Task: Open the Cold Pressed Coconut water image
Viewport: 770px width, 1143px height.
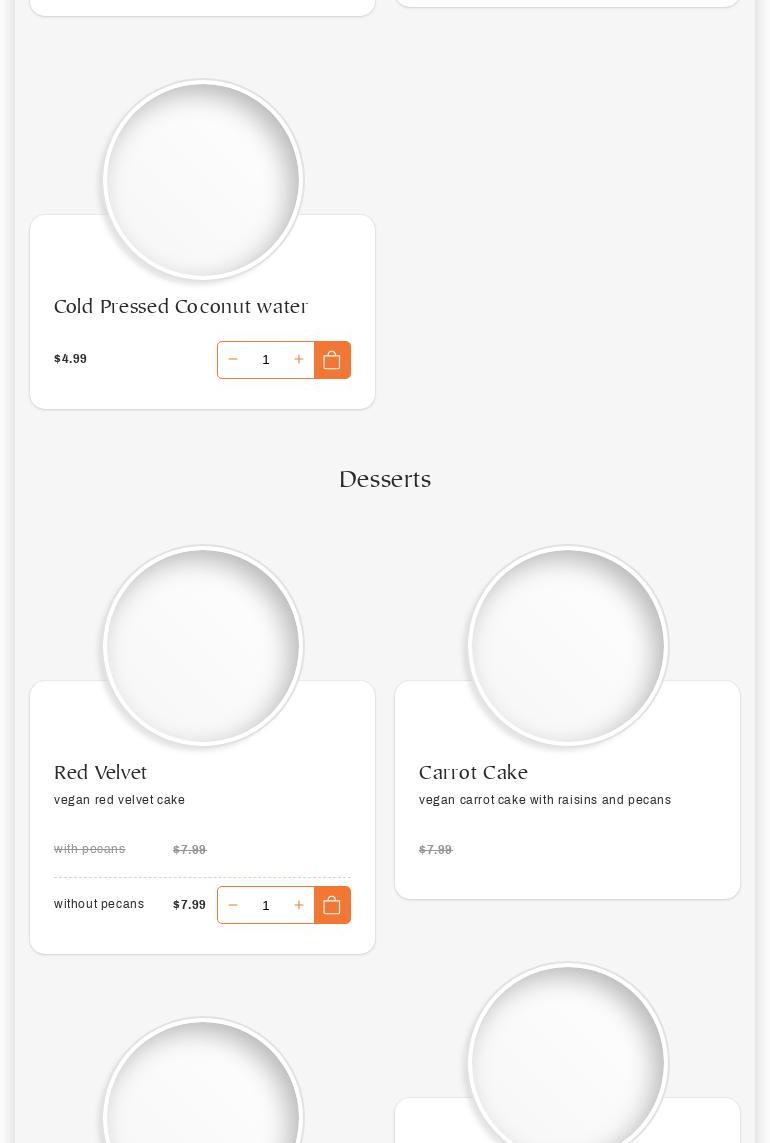Action: [203, 180]
